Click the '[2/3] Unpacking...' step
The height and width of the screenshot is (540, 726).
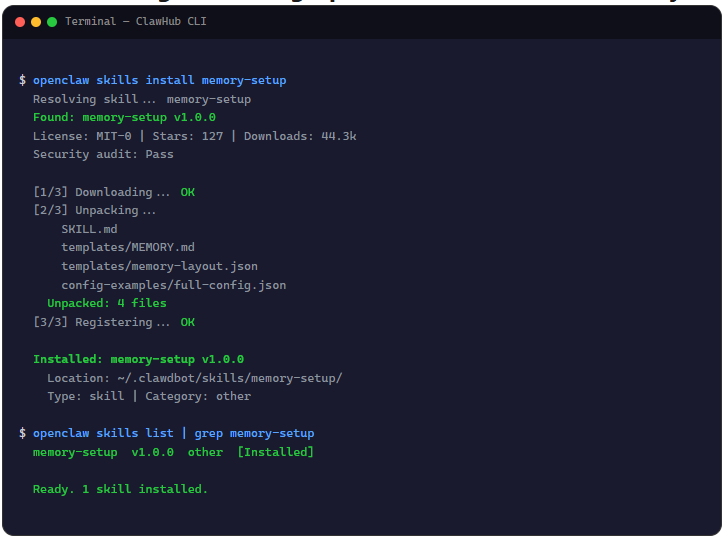click(94, 210)
